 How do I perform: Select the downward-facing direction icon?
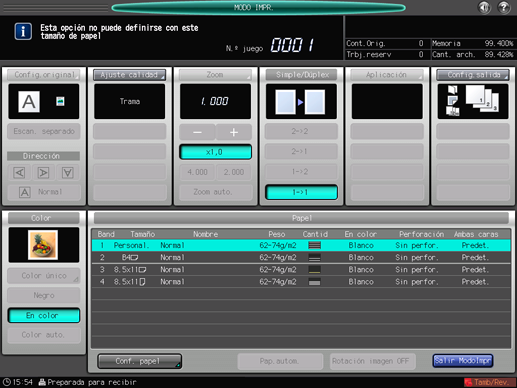click(x=68, y=173)
